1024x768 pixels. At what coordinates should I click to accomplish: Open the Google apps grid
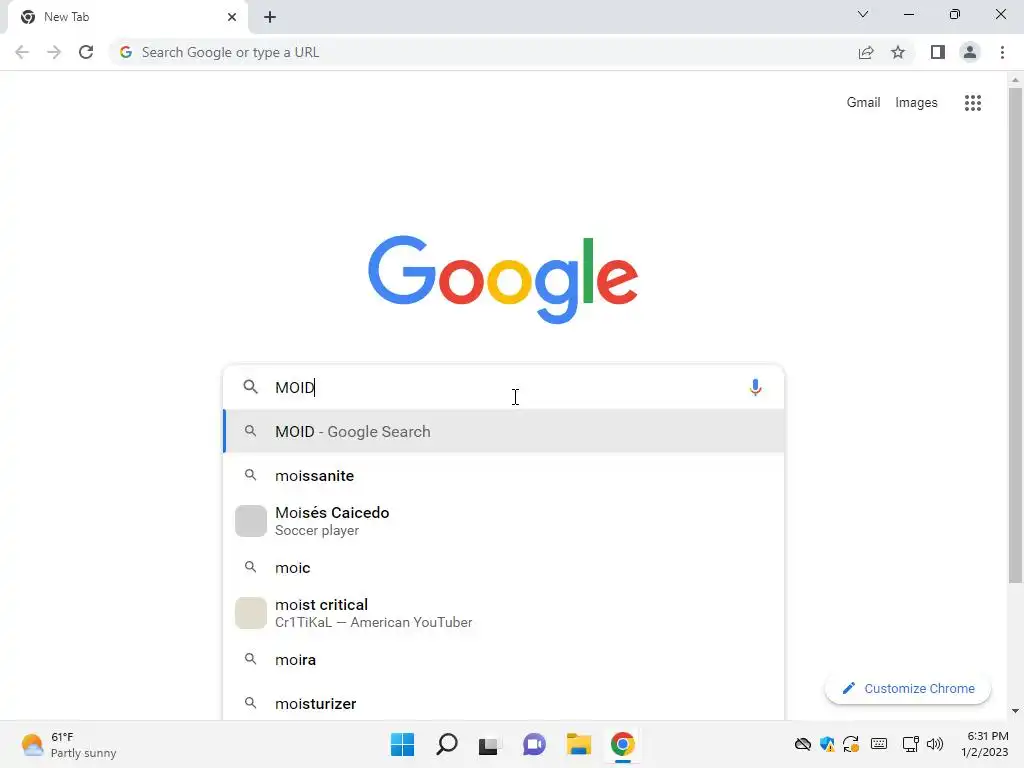pos(972,103)
